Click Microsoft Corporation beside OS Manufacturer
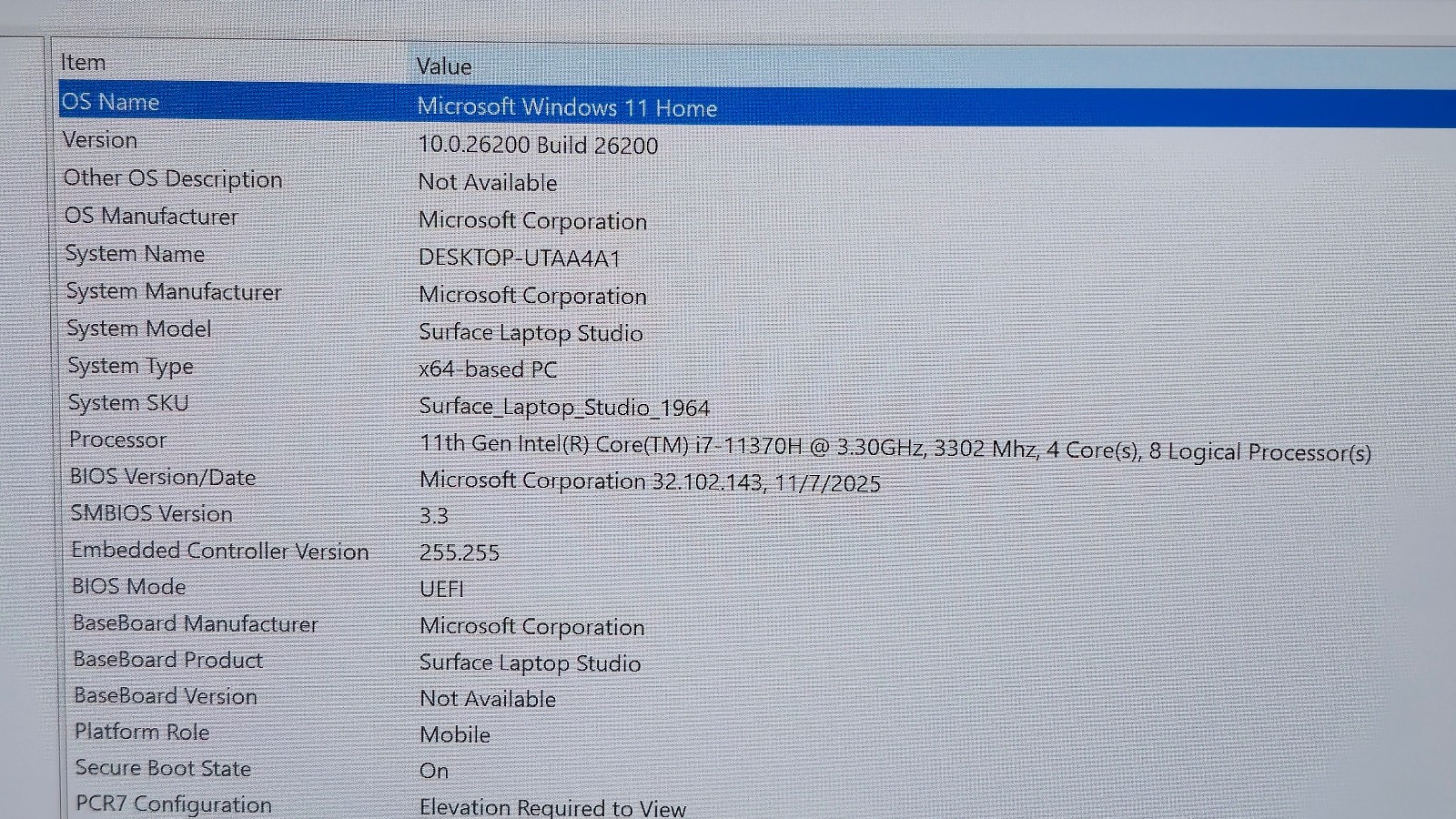Viewport: 1456px width, 819px height. pos(532,221)
